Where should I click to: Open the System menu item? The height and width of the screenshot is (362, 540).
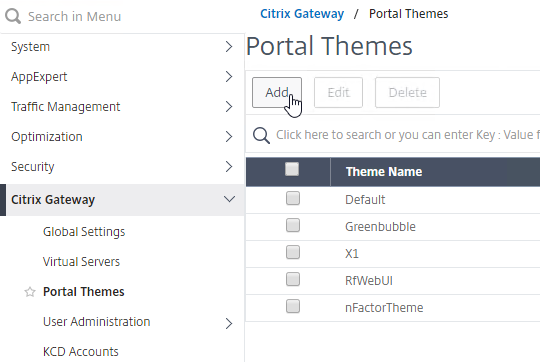pos(30,47)
